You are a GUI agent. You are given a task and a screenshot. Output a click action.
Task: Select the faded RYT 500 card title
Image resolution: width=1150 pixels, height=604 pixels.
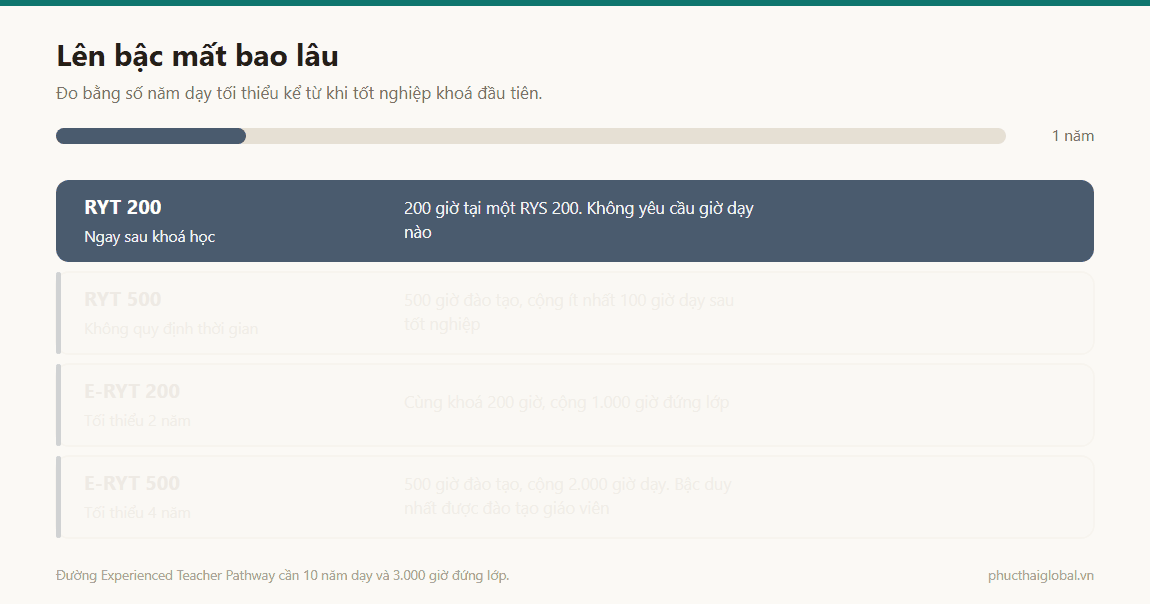pos(122,299)
